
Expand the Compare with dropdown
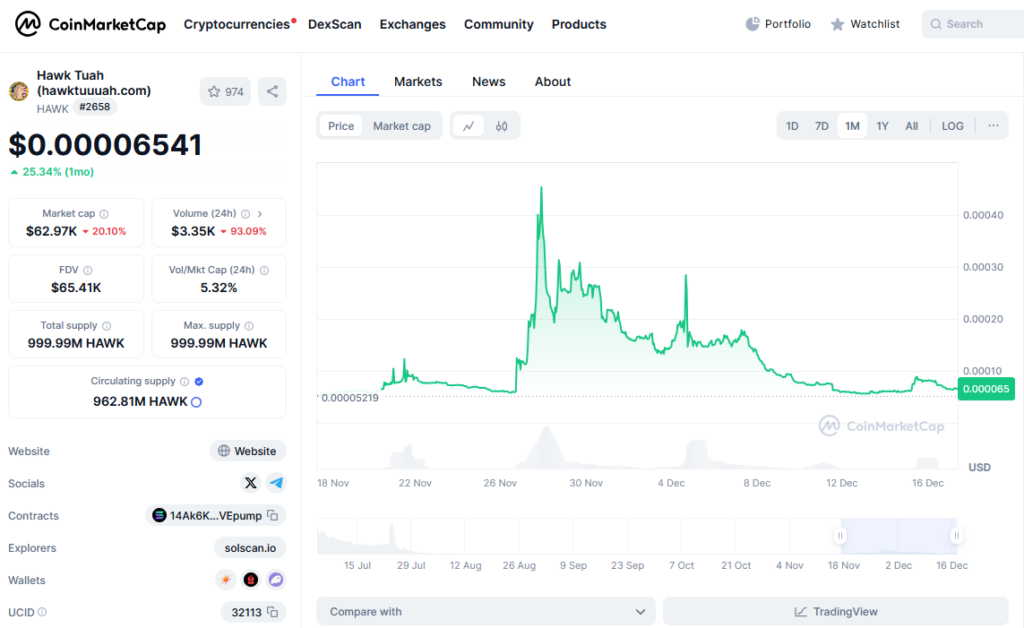(x=486, y=612)
